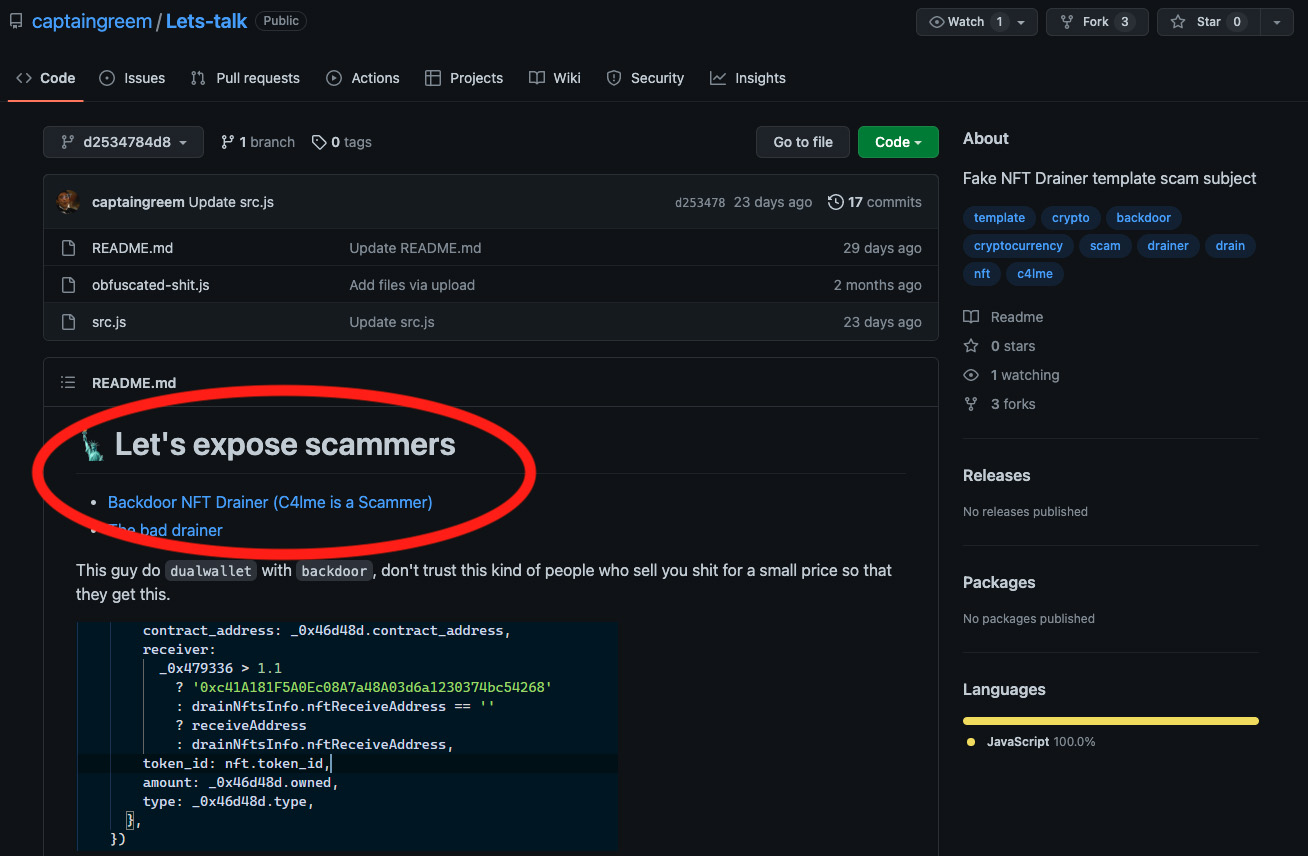Viewport: 1308px width, 856px height.
Task: Open the Update src.js latest commit message
Action: coord(231,202)
